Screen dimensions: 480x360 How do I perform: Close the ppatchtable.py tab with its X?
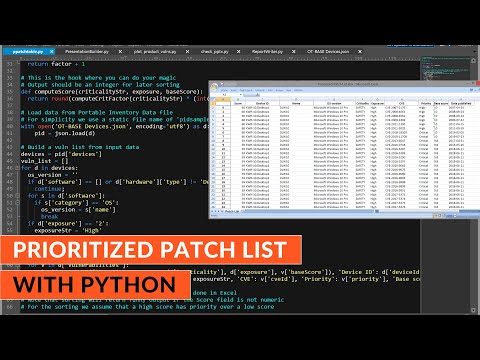click(x=52, y=52)
